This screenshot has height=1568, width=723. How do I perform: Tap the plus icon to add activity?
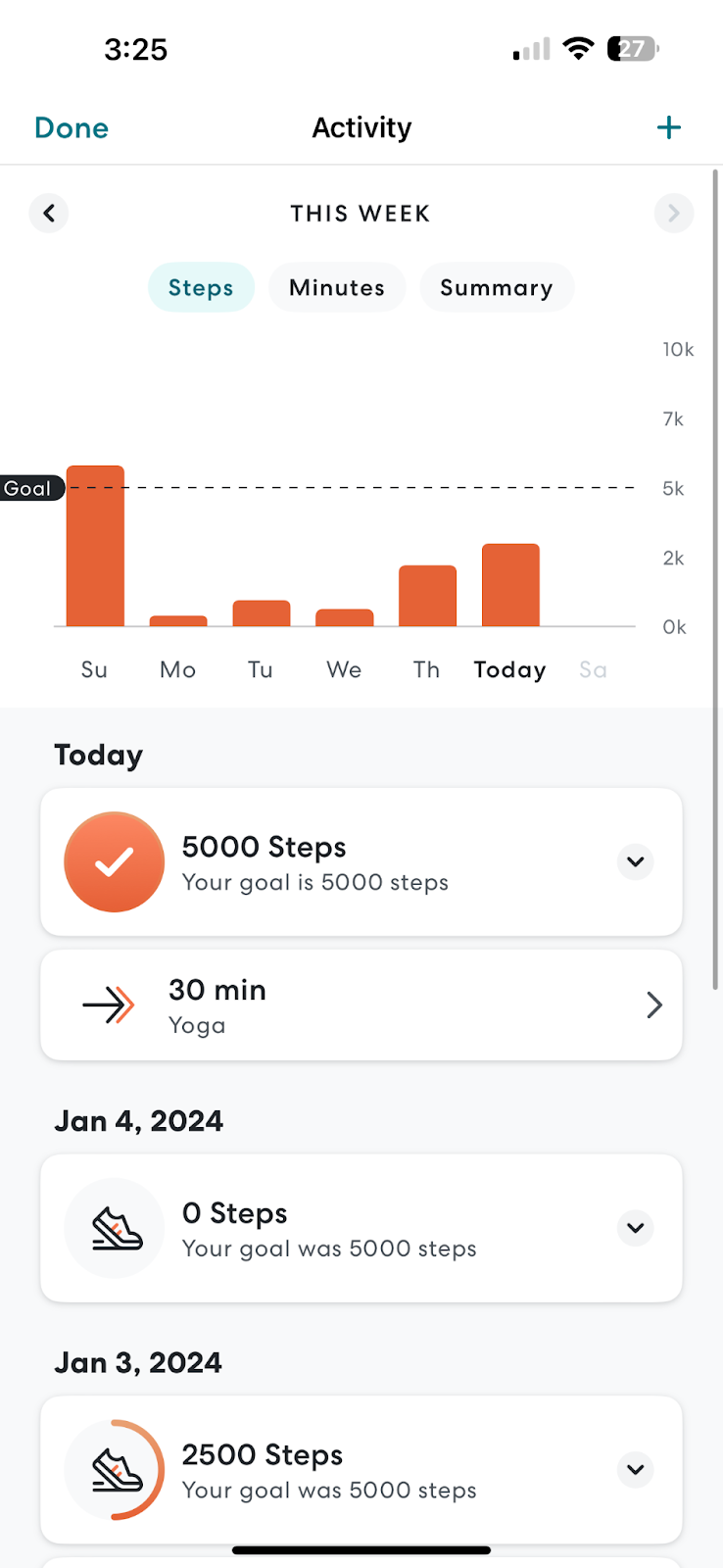point(669,127)
